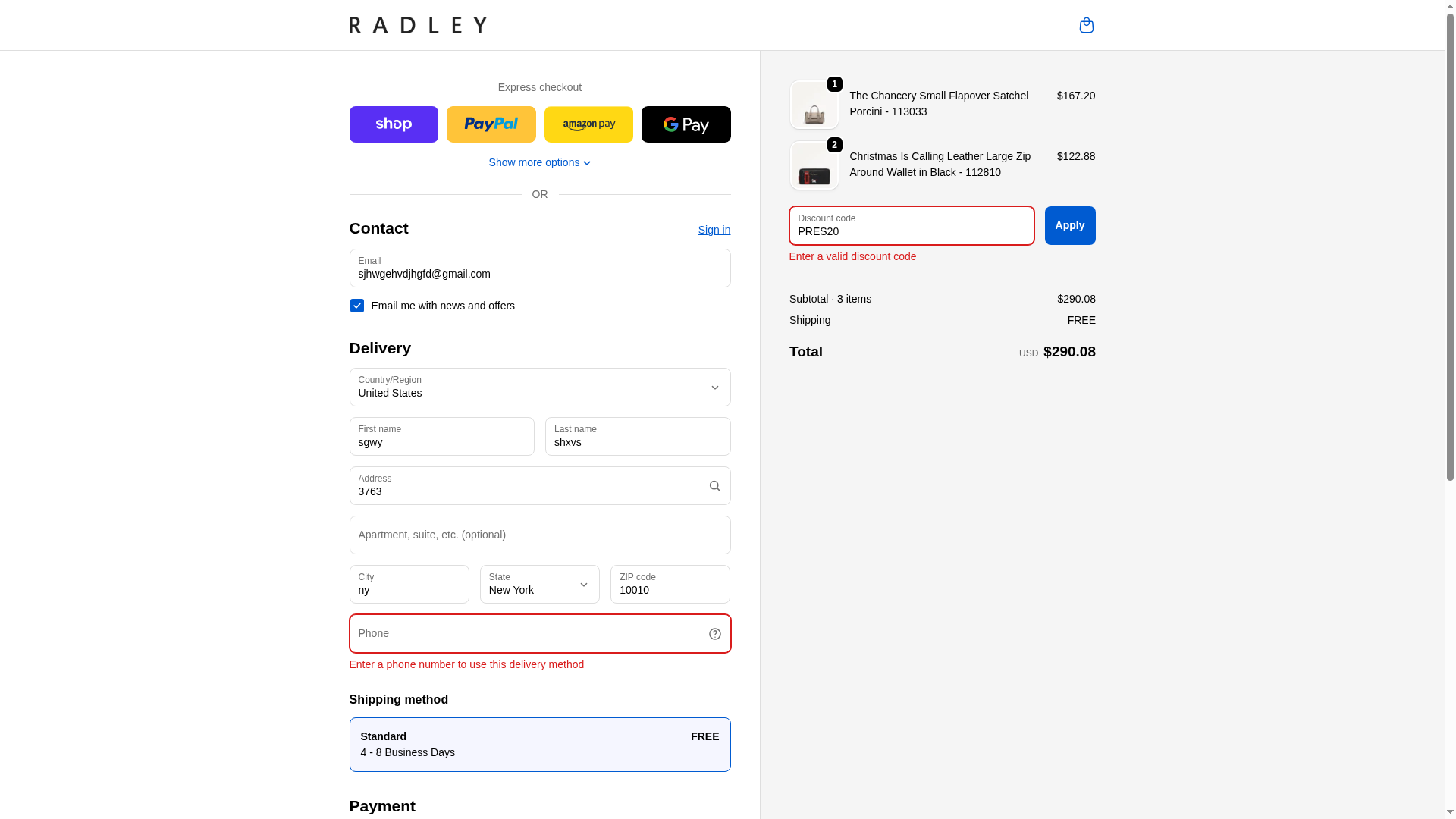Focus the Phone number field
The image size is (1456, 819).
(x=527, y=634)
